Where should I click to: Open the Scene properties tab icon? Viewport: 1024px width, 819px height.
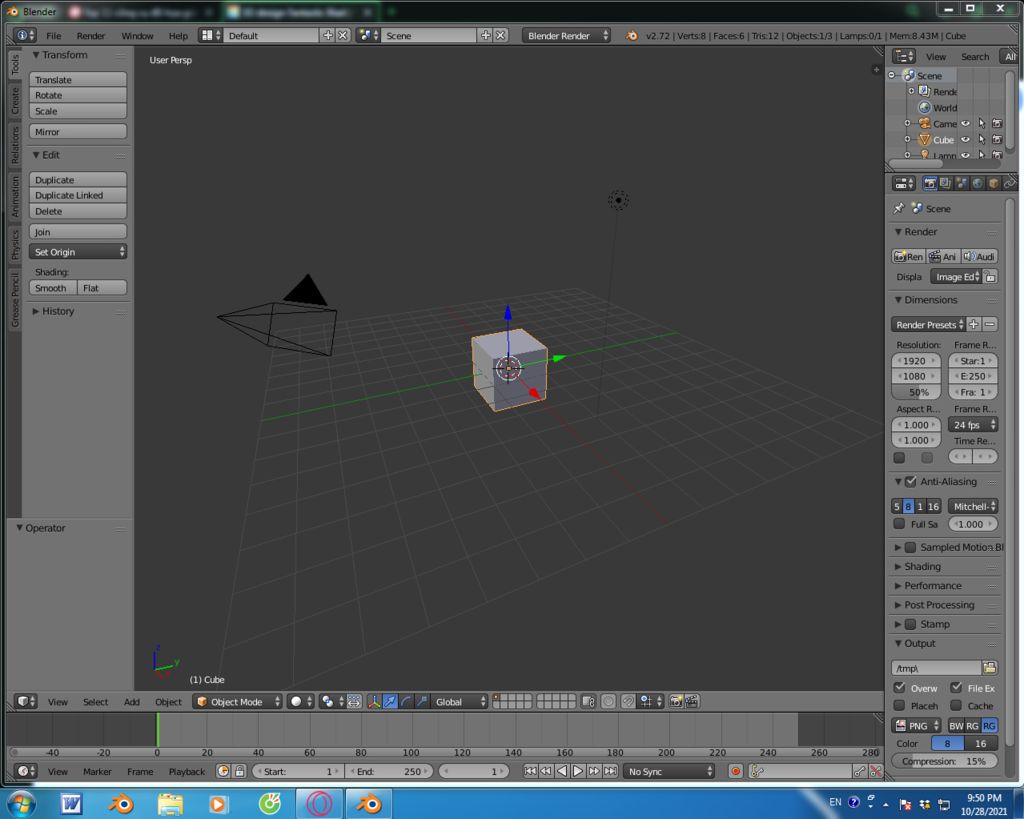[961, 184]
